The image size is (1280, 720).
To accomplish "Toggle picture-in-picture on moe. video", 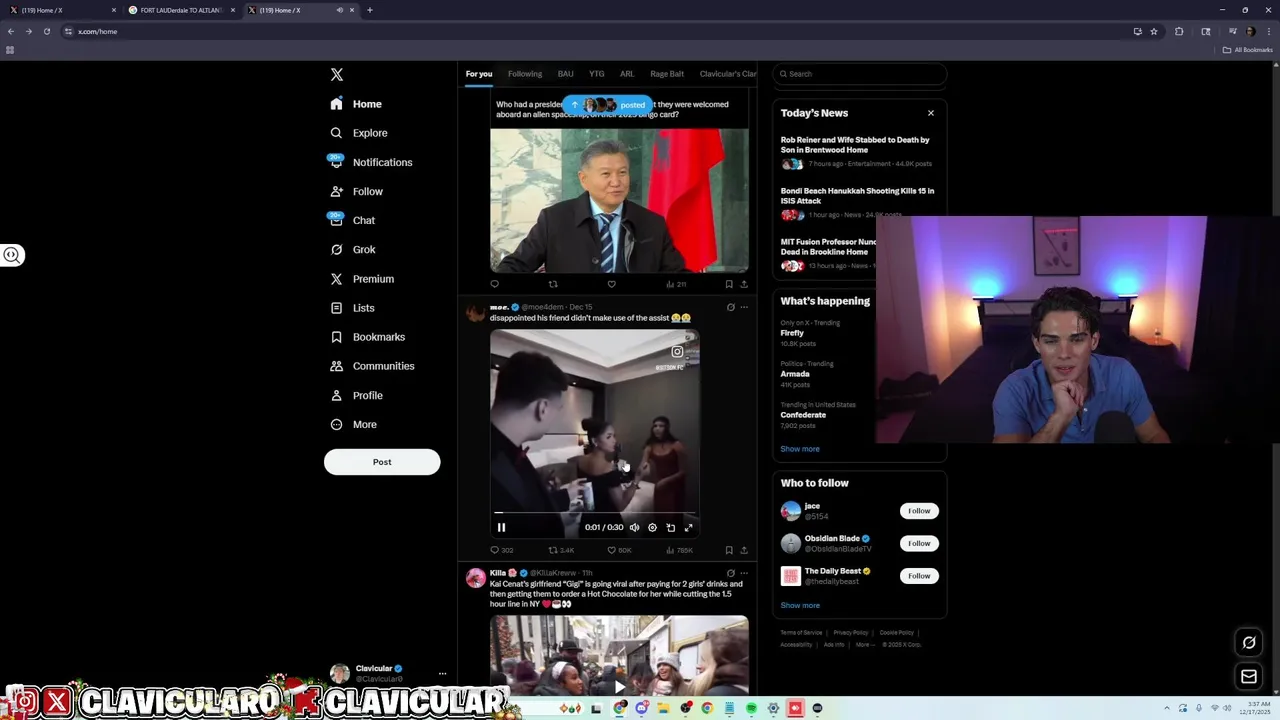I will 670,528.
